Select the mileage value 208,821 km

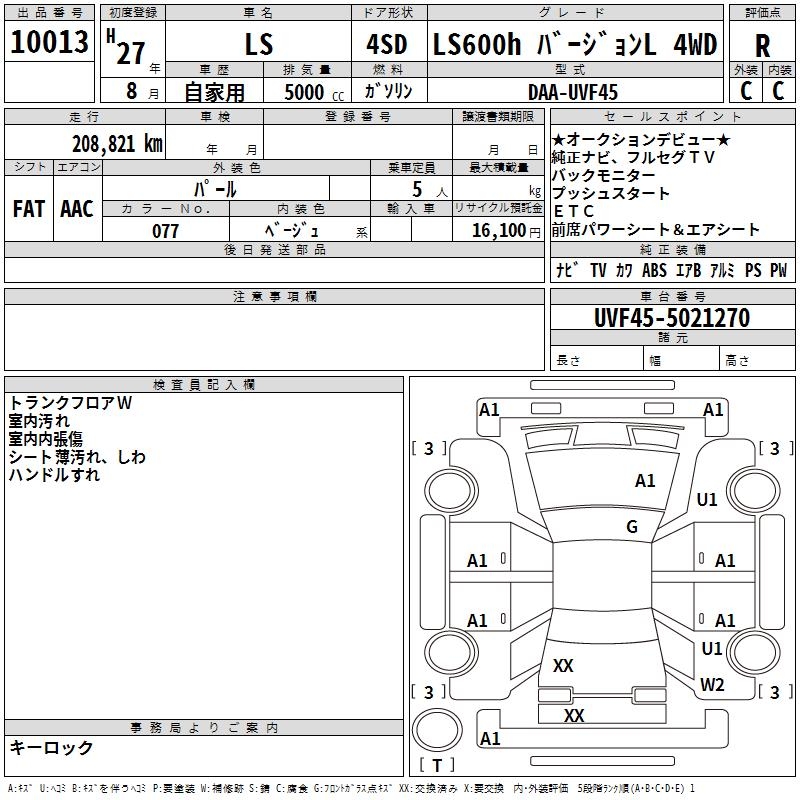coord(117,143)
